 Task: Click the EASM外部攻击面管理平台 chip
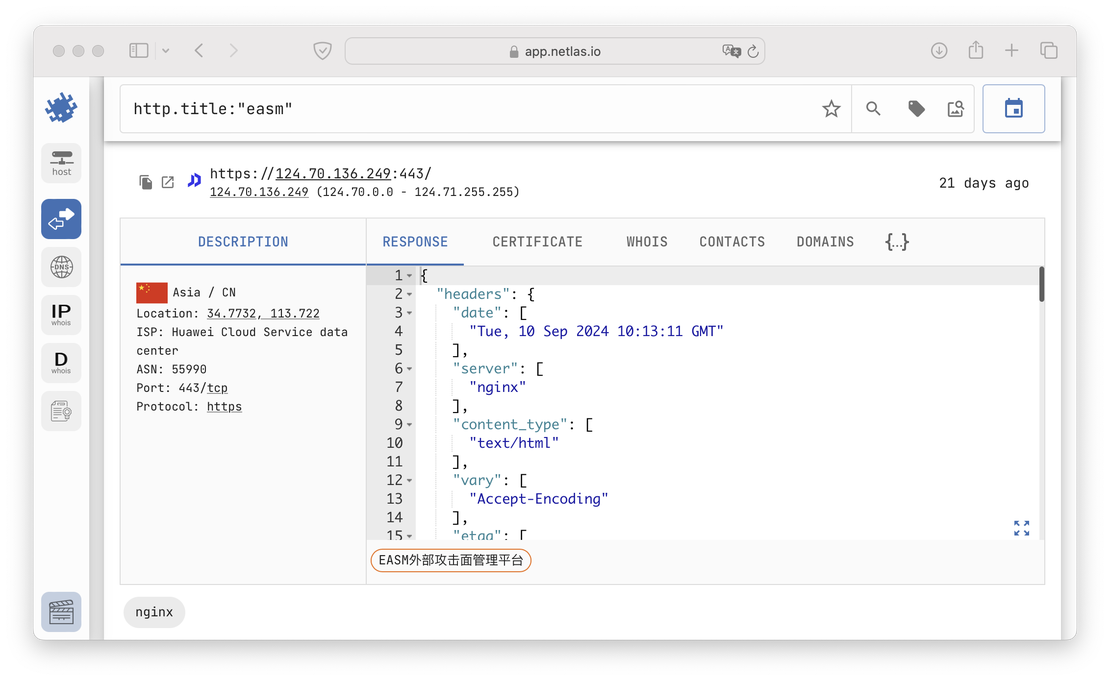pyautogui.click(x=450, y=560)
